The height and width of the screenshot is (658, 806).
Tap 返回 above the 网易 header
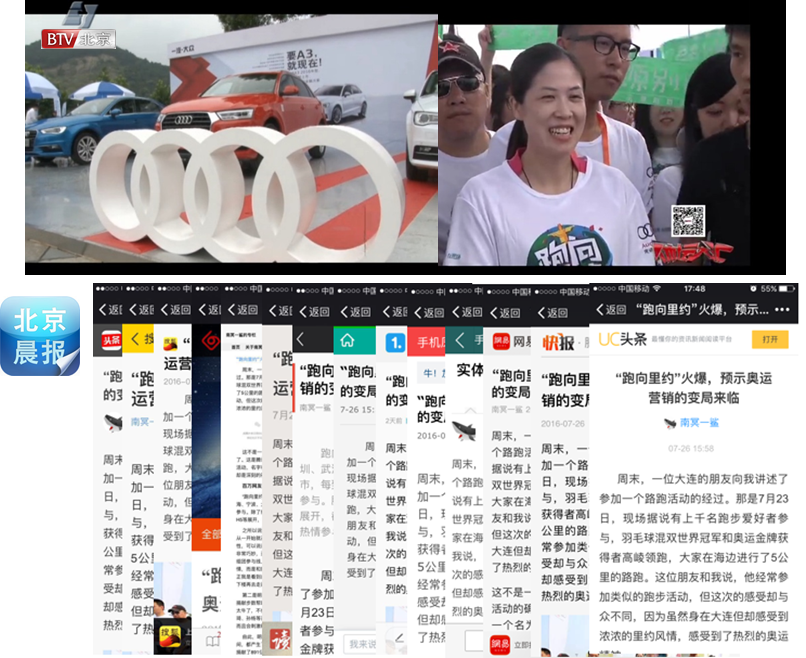505,313
